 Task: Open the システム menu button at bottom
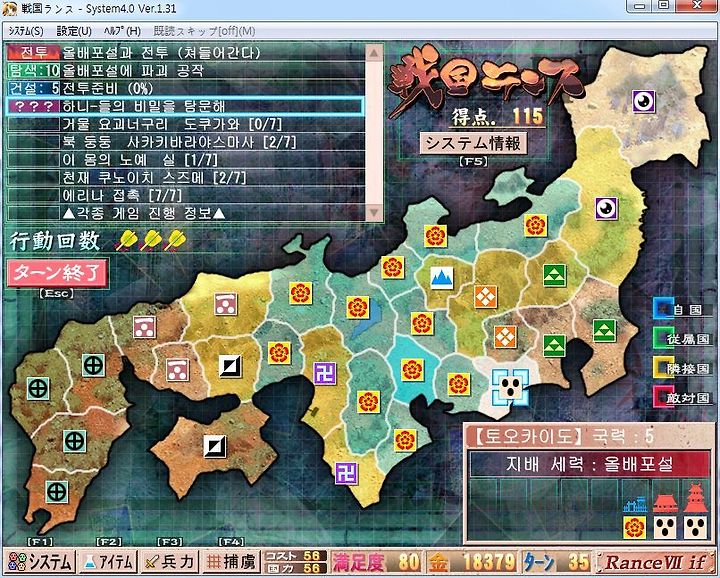tap(40, 562)
